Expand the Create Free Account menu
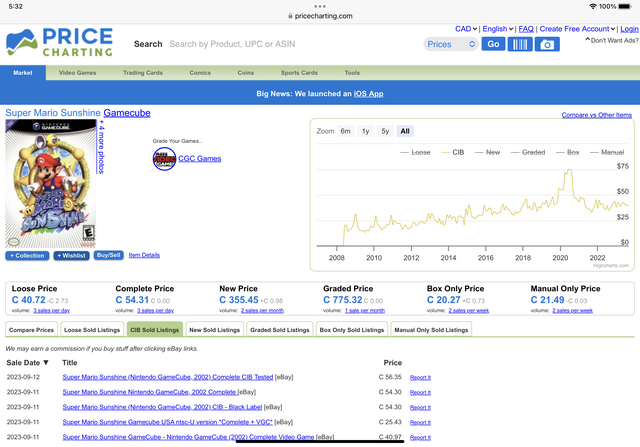 pyautogui.click(x=577, y=29)
